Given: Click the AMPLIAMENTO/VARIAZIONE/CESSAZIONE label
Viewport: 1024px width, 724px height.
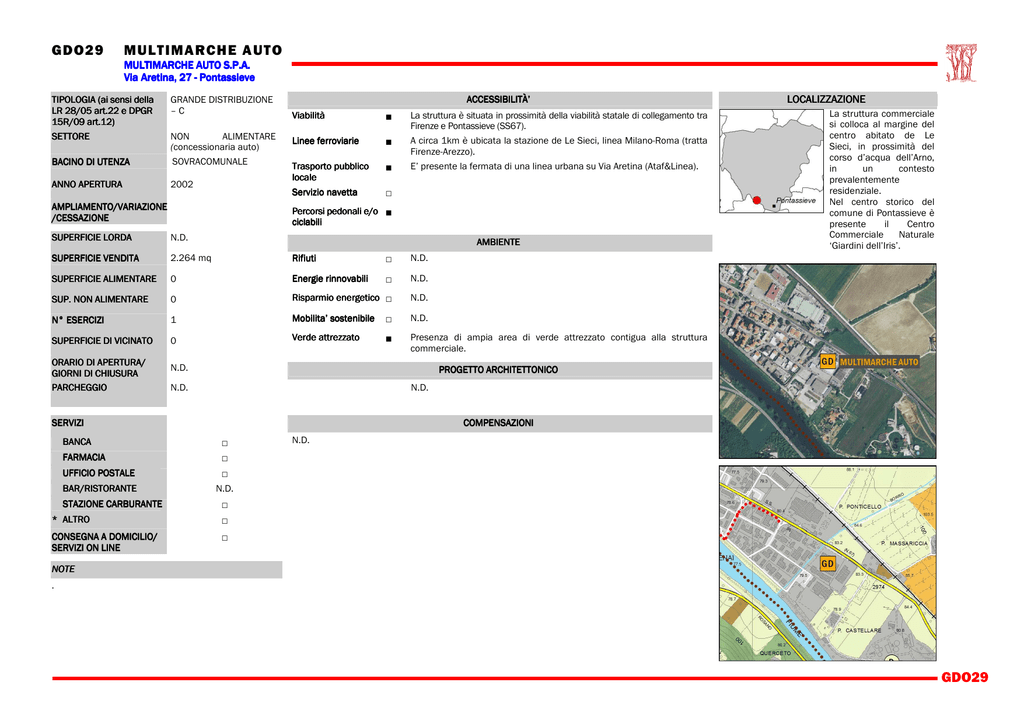Looking at the screenshot, I should (109, 212).
